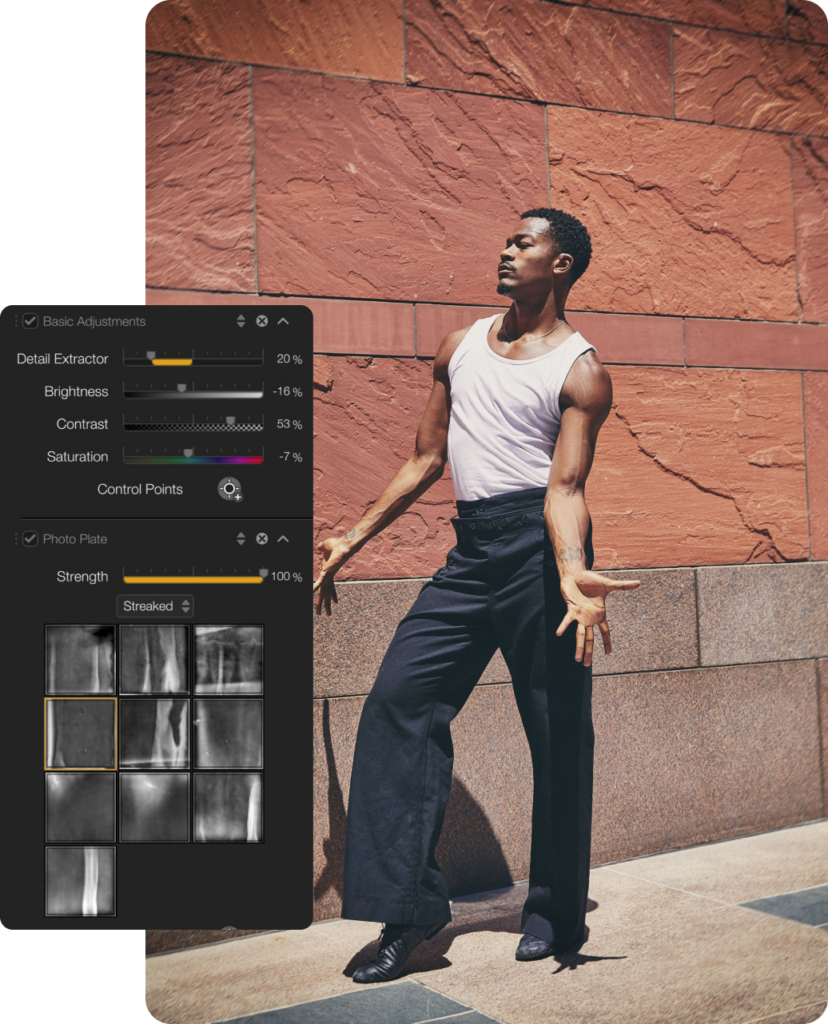
Task: Grab the Photo Plate drag handle
Action: tap(16, 539)
